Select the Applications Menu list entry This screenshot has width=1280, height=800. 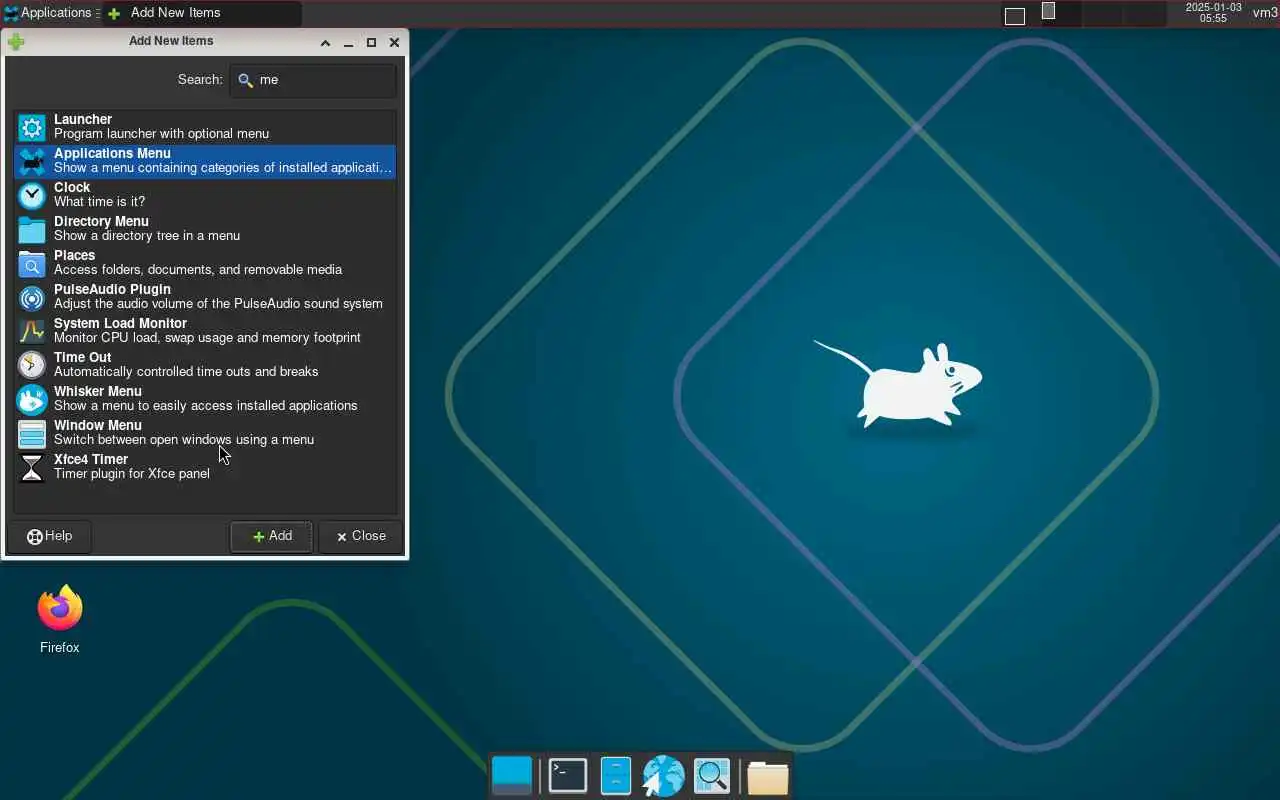(x=205, y=161)
